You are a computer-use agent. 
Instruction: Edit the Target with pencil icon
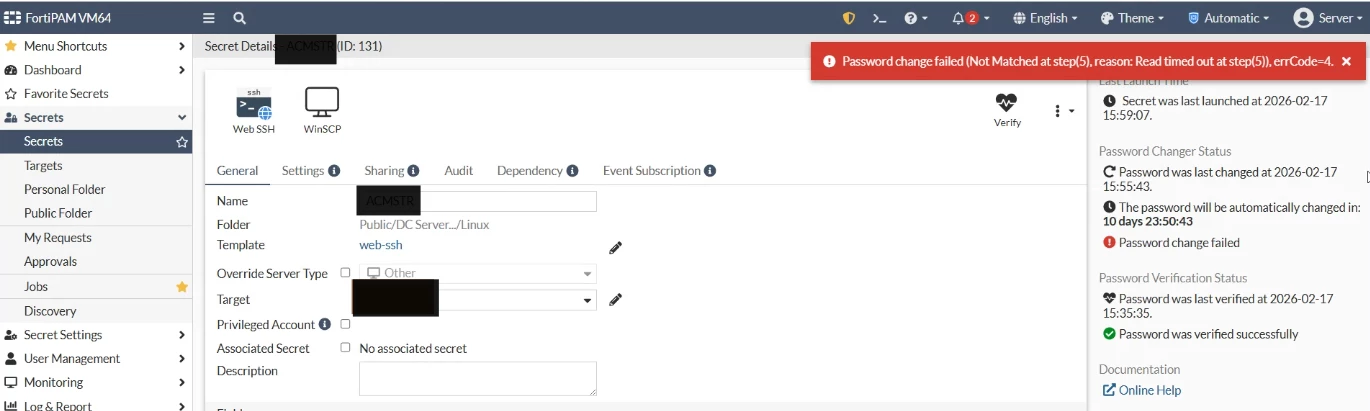[x=615, y=299]
